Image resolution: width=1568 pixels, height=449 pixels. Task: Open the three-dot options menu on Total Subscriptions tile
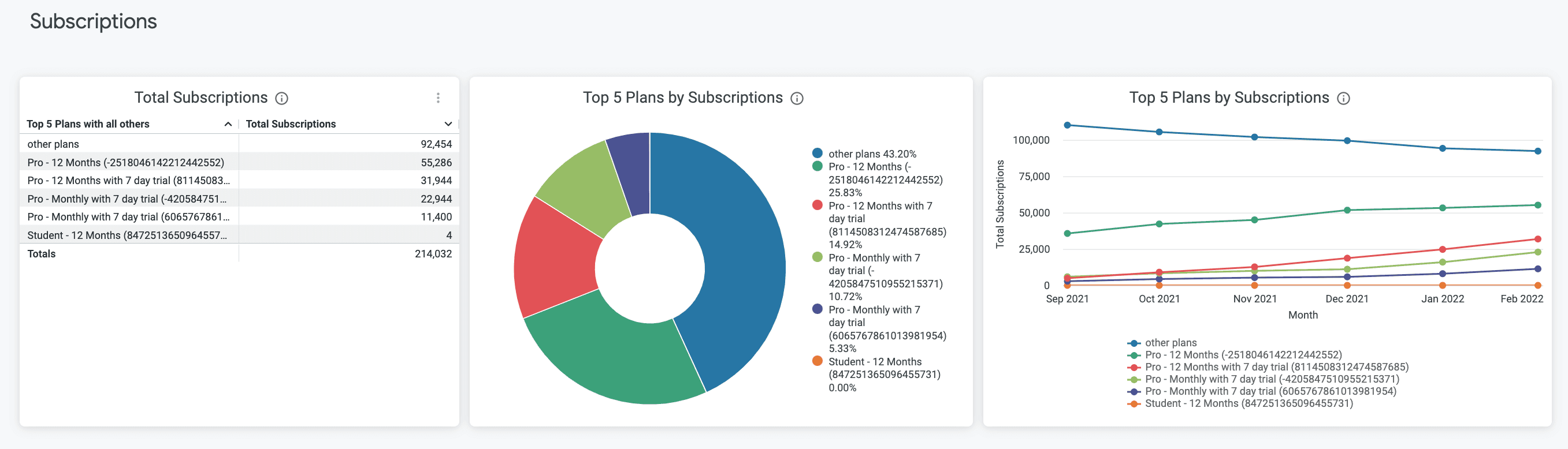tap(438, 98)
